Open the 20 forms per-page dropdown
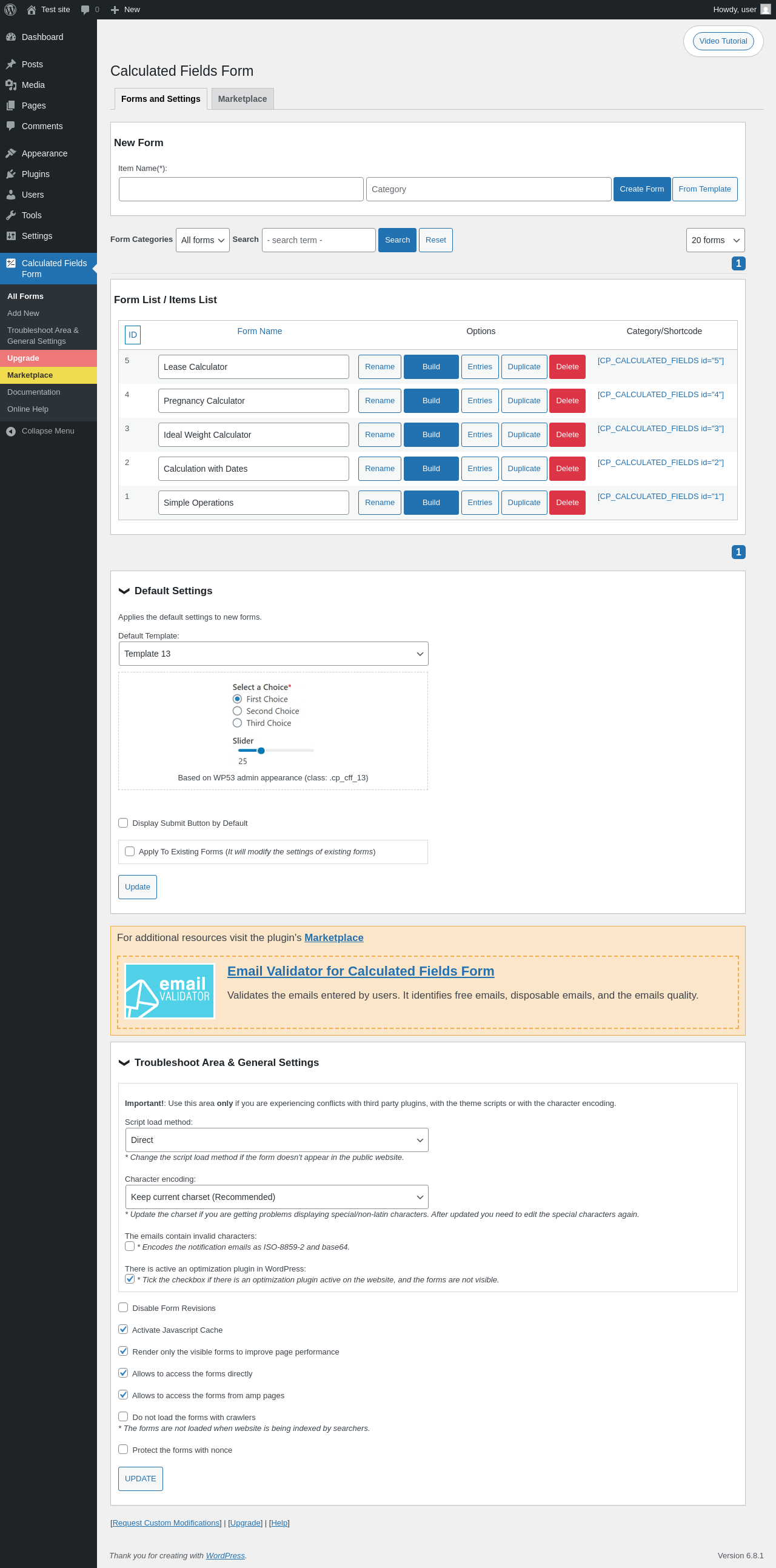 tap(715, 241)
